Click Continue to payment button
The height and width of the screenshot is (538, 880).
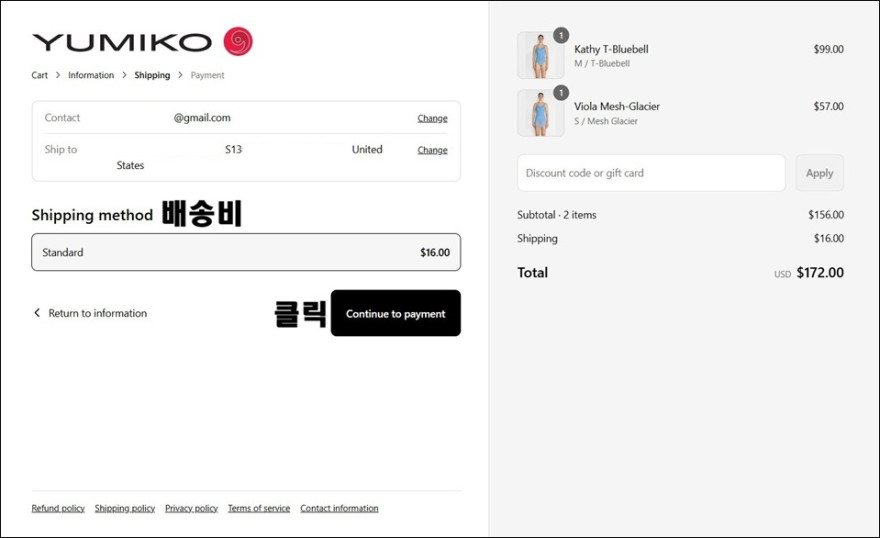tap(396, 313)
